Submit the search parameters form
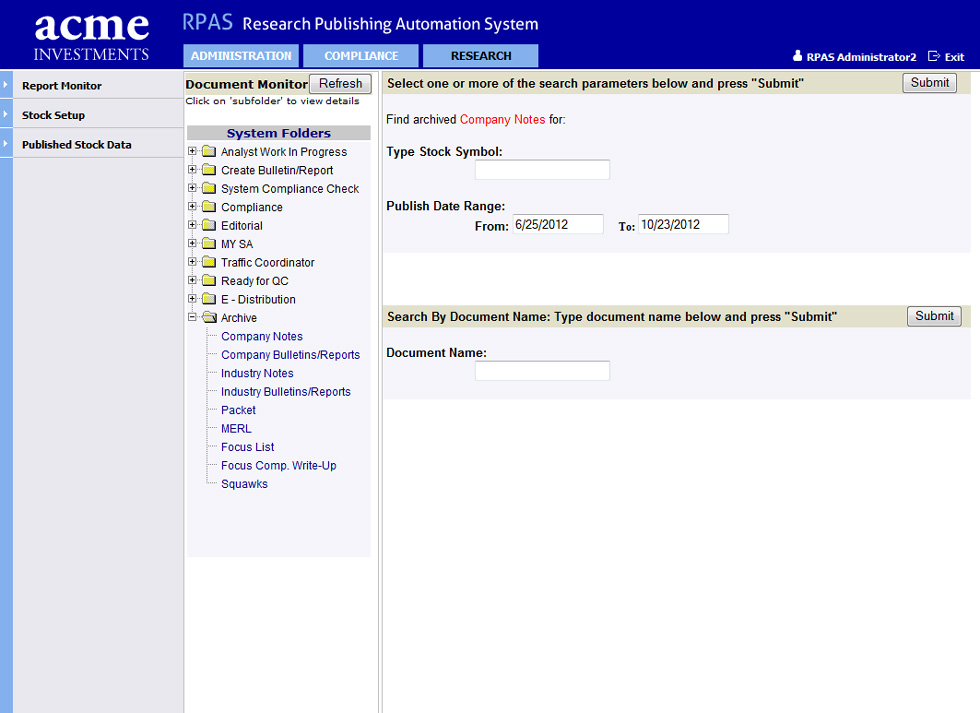Screen dimensions: 980x713 coord(929,82)
